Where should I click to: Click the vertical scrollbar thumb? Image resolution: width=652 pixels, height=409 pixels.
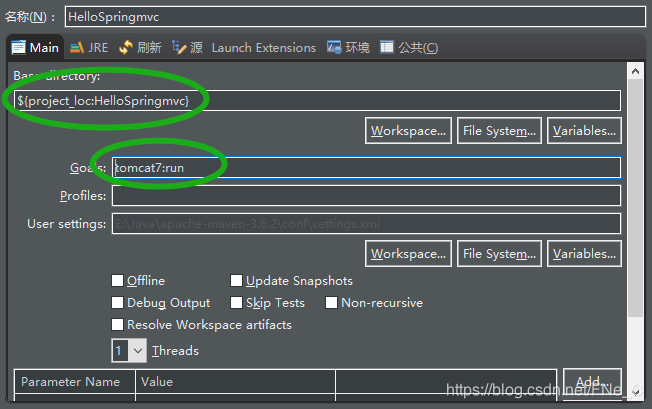(635, 198)
